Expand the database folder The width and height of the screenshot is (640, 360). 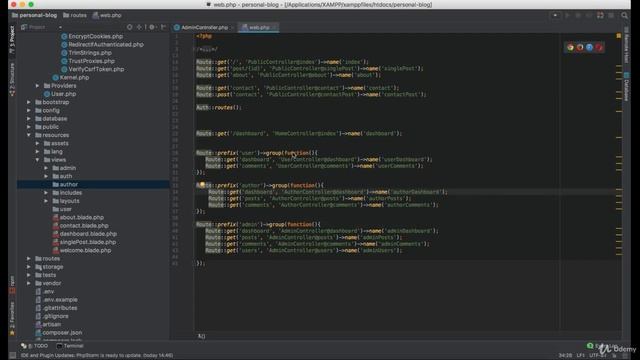pos(29,119)
